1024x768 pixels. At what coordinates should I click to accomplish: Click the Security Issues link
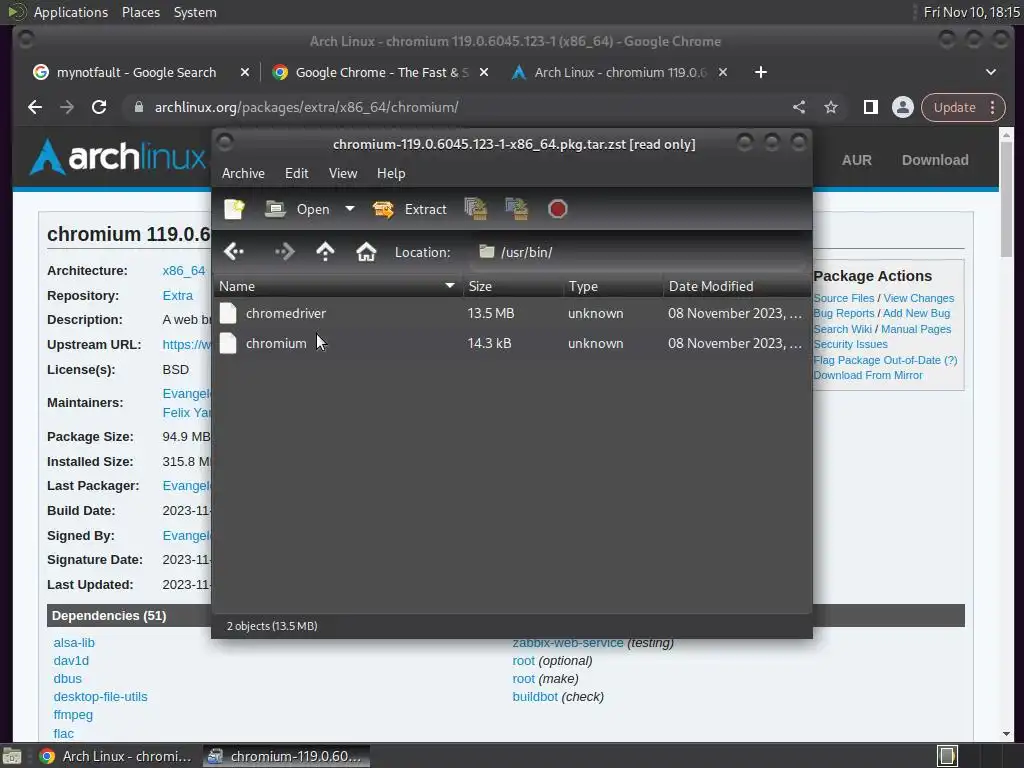point(850,344)
